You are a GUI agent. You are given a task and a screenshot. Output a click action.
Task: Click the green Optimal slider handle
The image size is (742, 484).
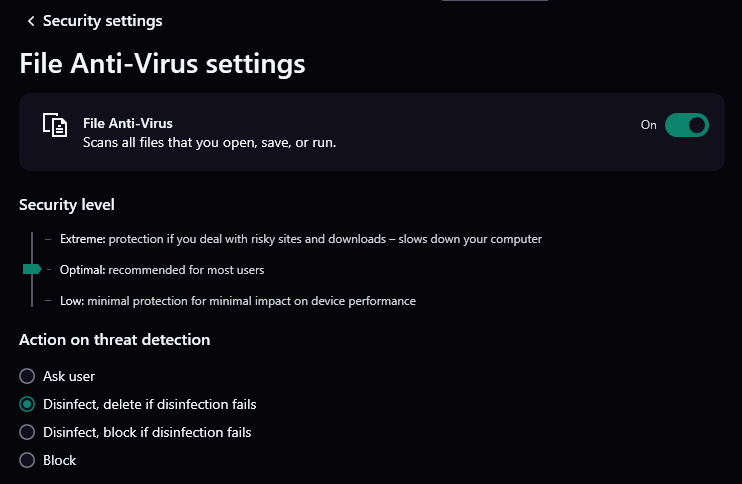pyautogui.click(x=32, y=269)
